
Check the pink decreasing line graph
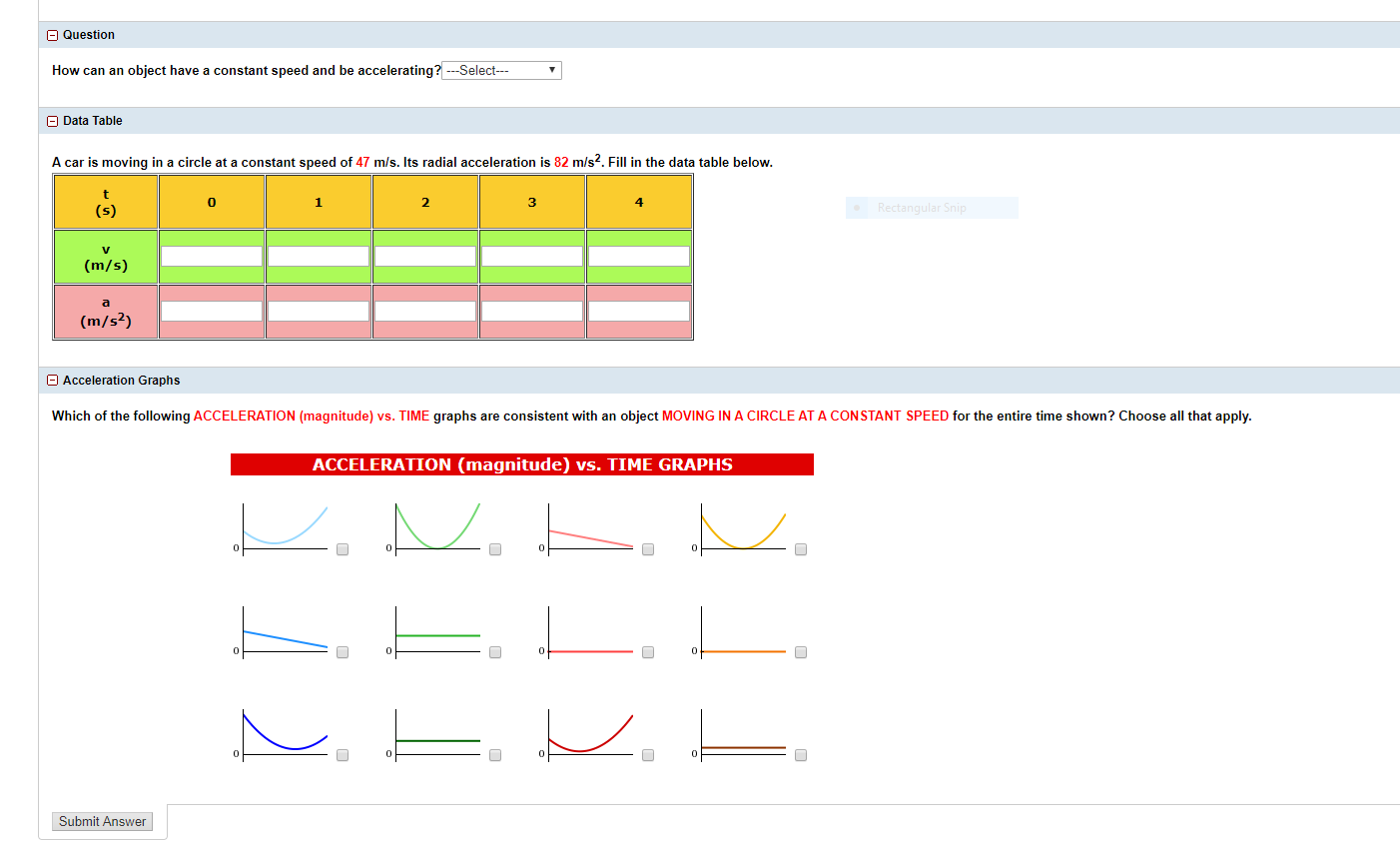pos(647,548)
